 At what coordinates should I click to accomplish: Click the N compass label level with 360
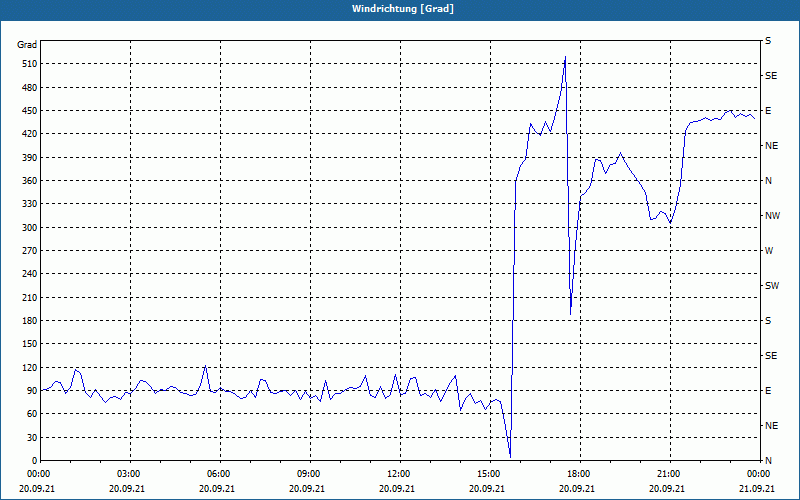click(768, 181)
